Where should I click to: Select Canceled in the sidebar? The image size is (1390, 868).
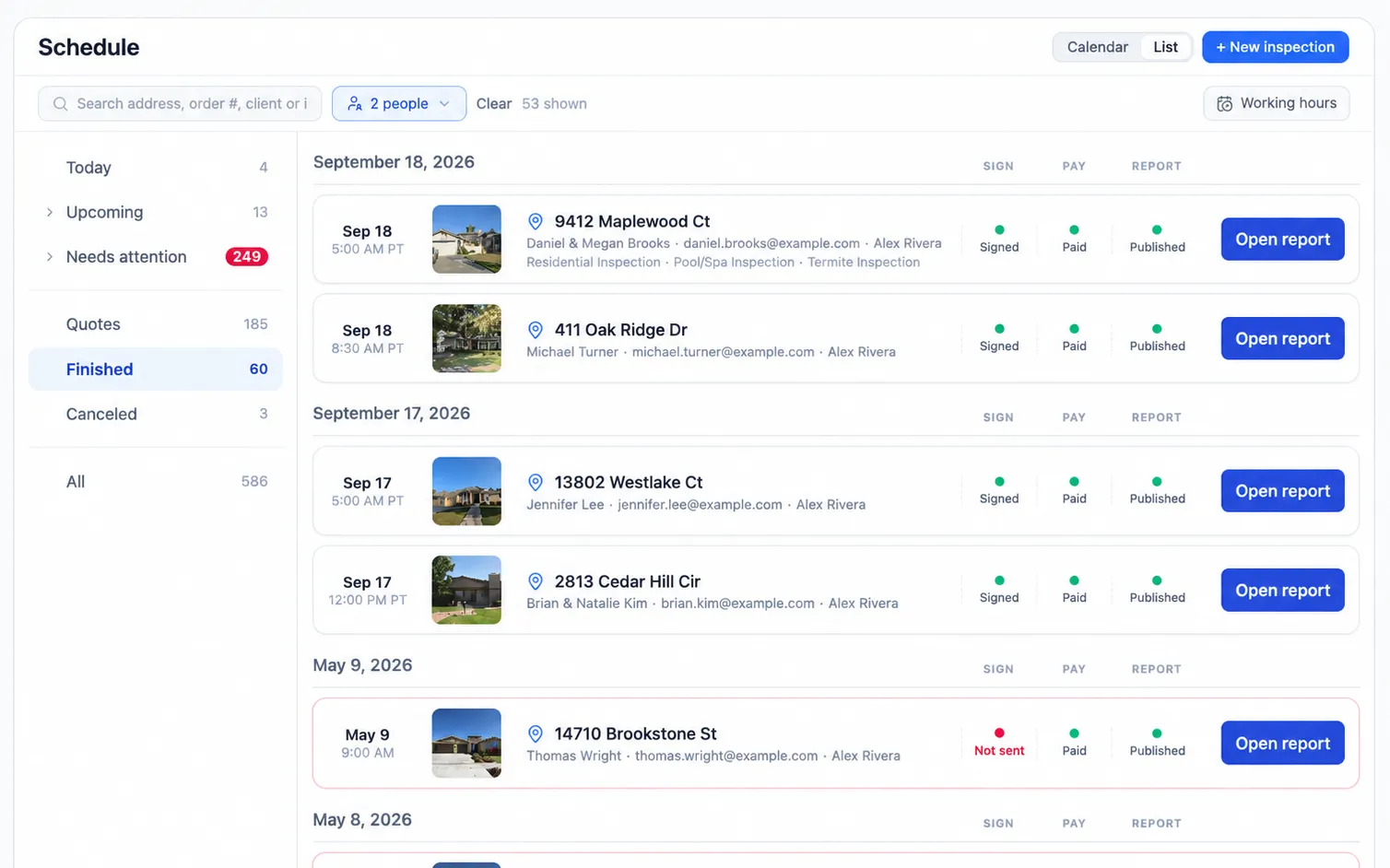click(x=156, y=415)
